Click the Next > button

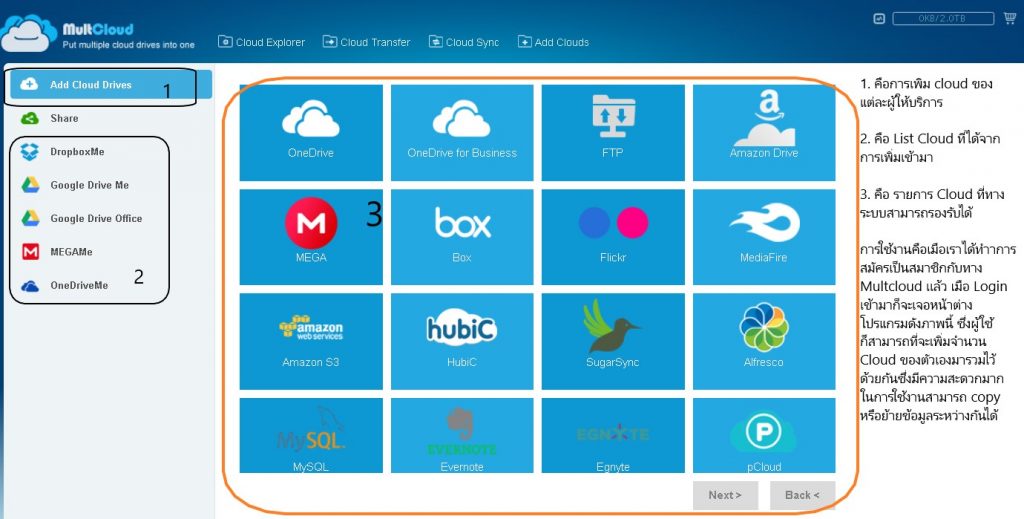coord(725,495)
